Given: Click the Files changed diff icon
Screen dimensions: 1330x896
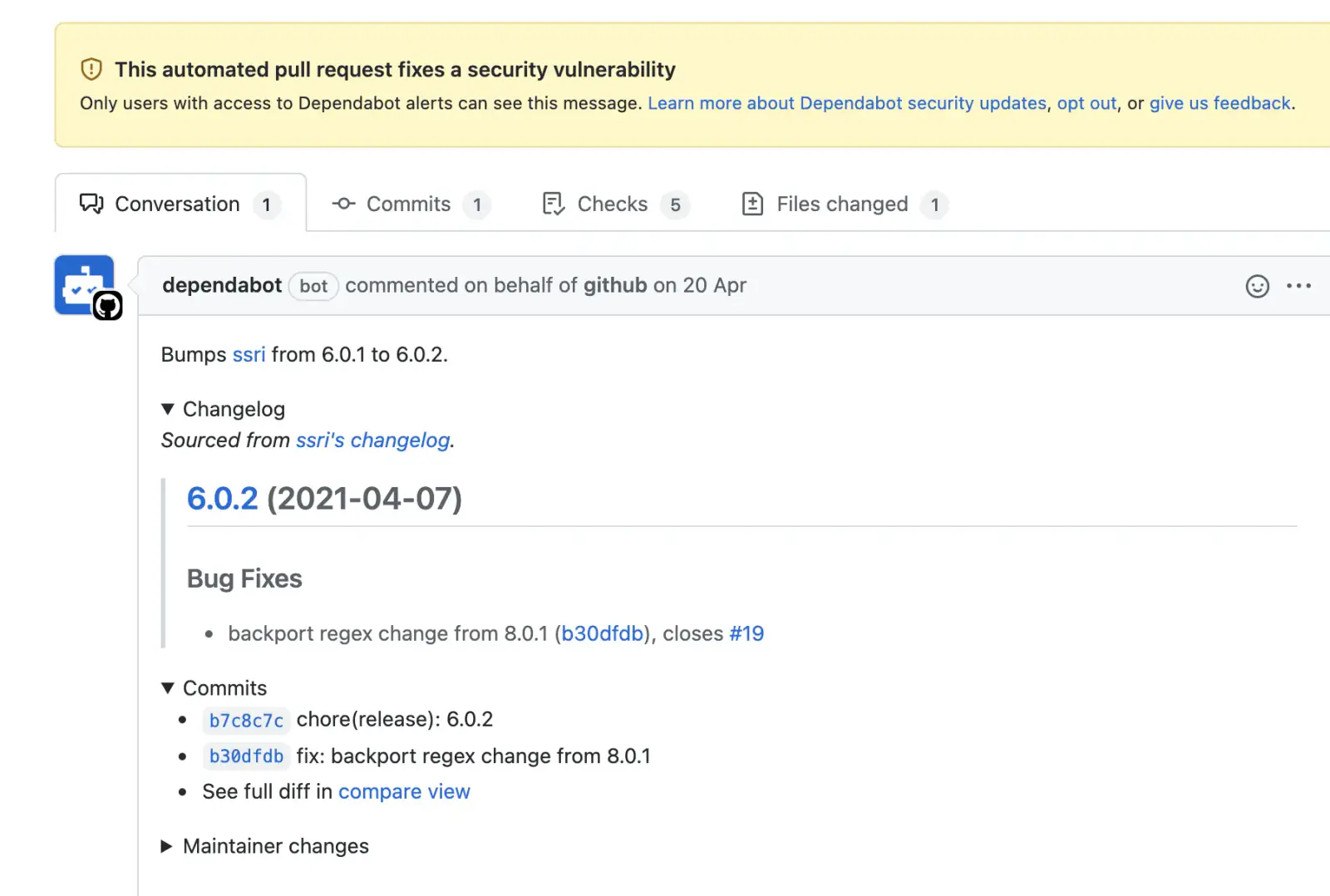Looking at the screenshot, I should click(752, 204).
